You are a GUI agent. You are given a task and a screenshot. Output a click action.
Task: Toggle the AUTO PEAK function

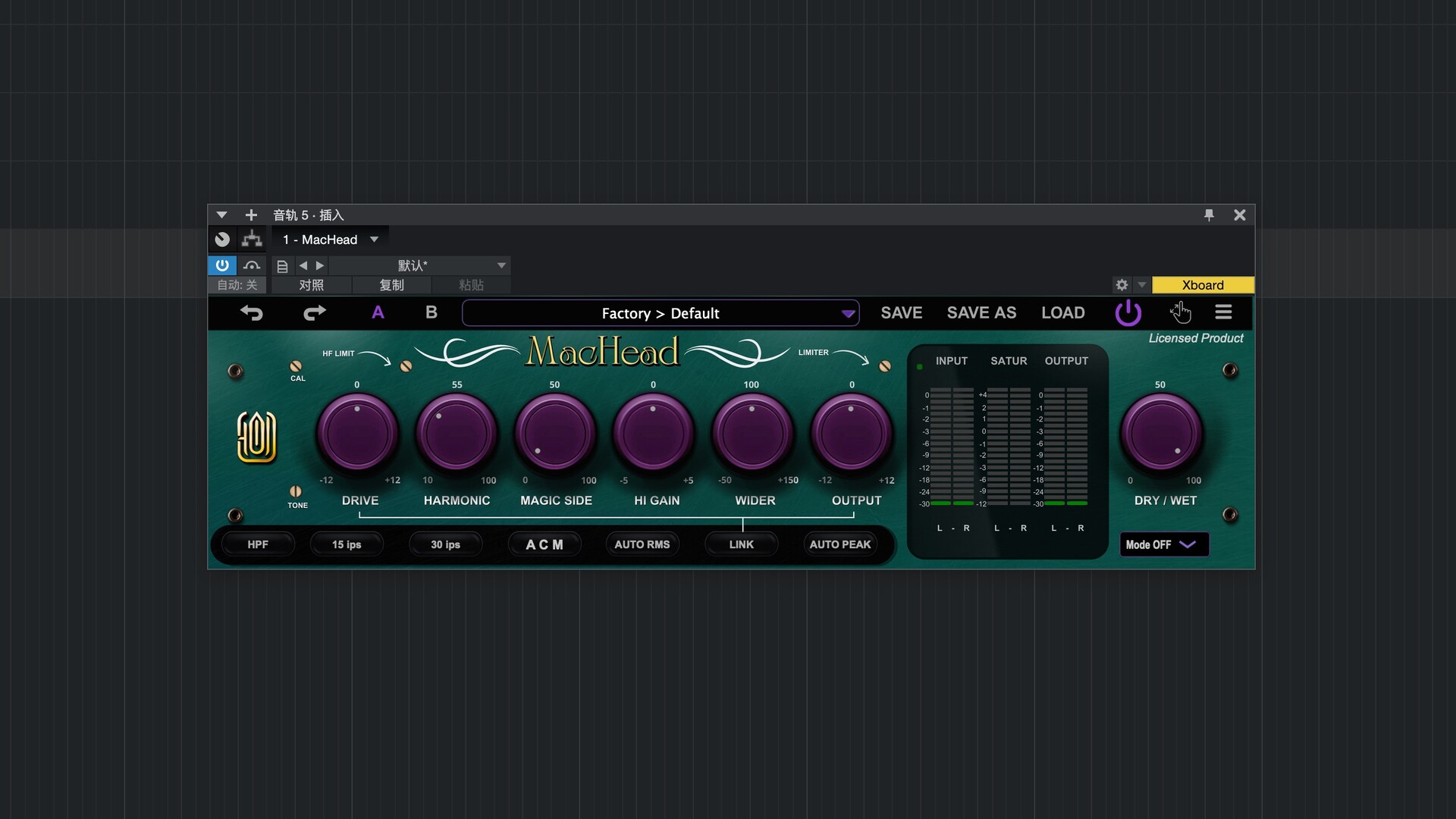click(x=840, y=544)
